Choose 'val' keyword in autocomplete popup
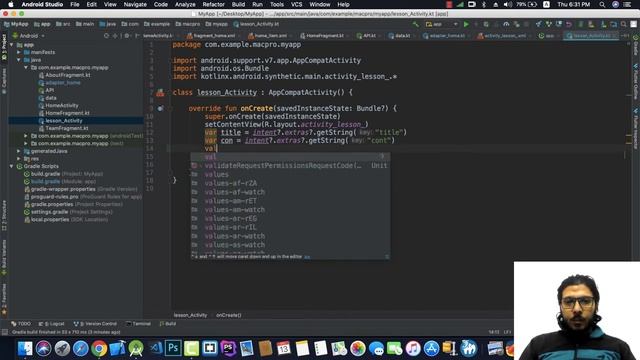The image size is (640, 360). (x=290, y=157)
